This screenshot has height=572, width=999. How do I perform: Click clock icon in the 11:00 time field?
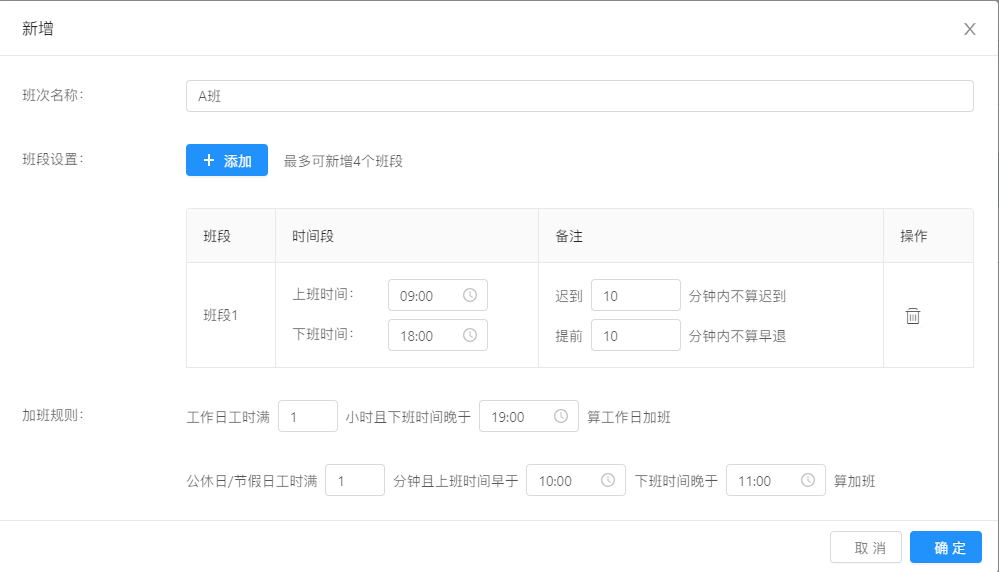(x=808, y=480)
